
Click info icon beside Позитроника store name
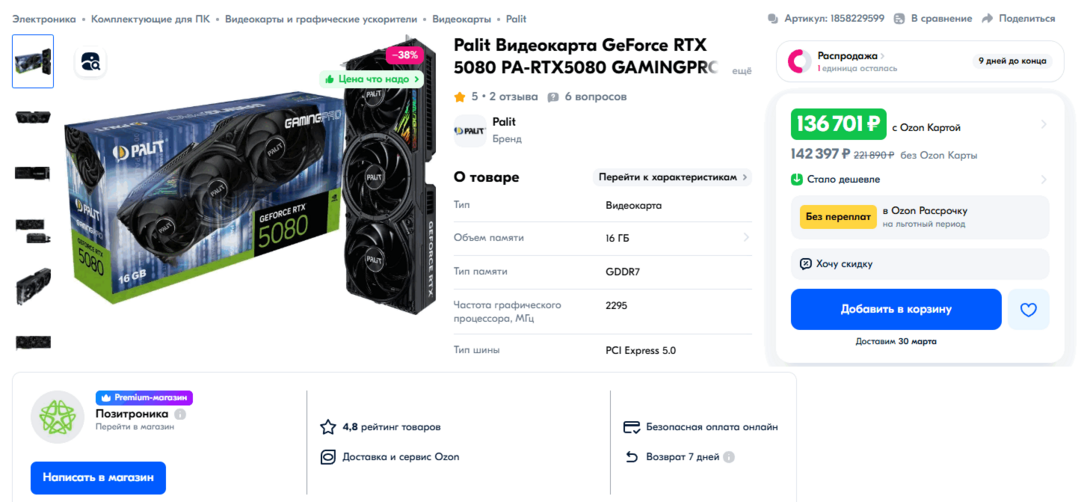180,413
